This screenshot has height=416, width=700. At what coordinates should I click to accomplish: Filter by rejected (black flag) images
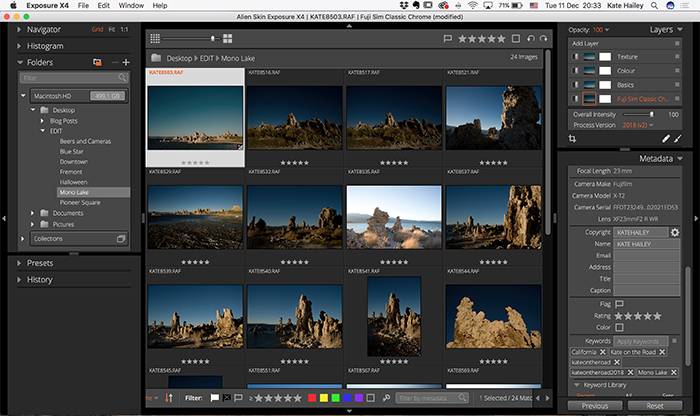[227, 398]
